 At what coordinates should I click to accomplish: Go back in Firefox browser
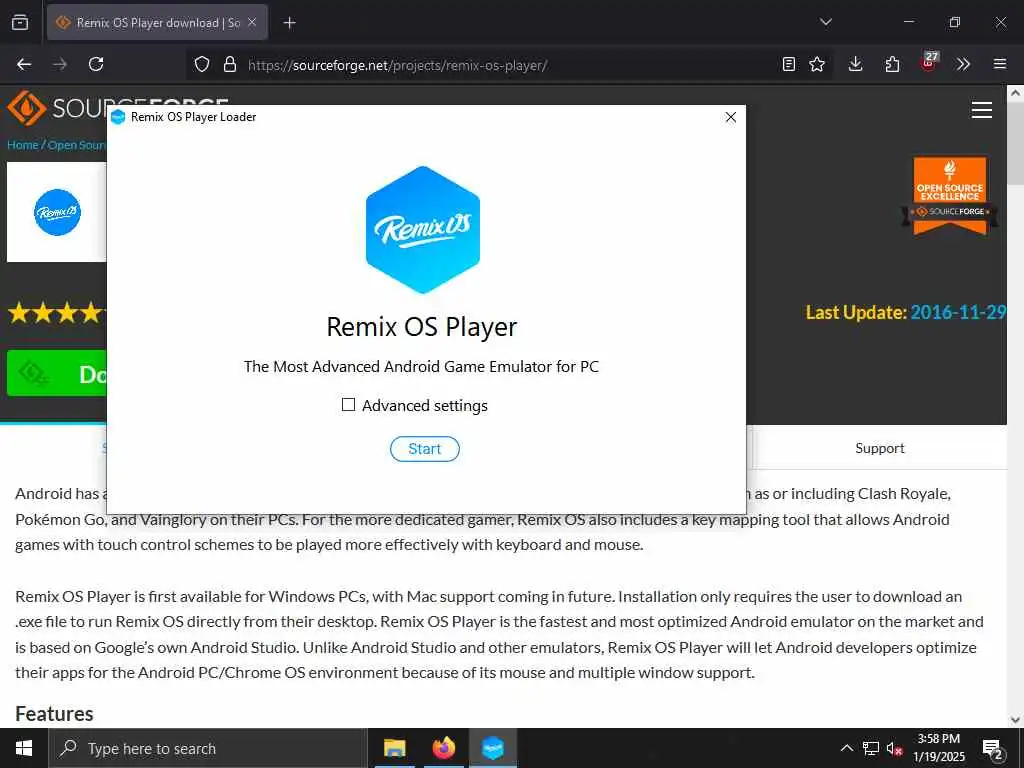pyautogui.click(x=24, y=64)
